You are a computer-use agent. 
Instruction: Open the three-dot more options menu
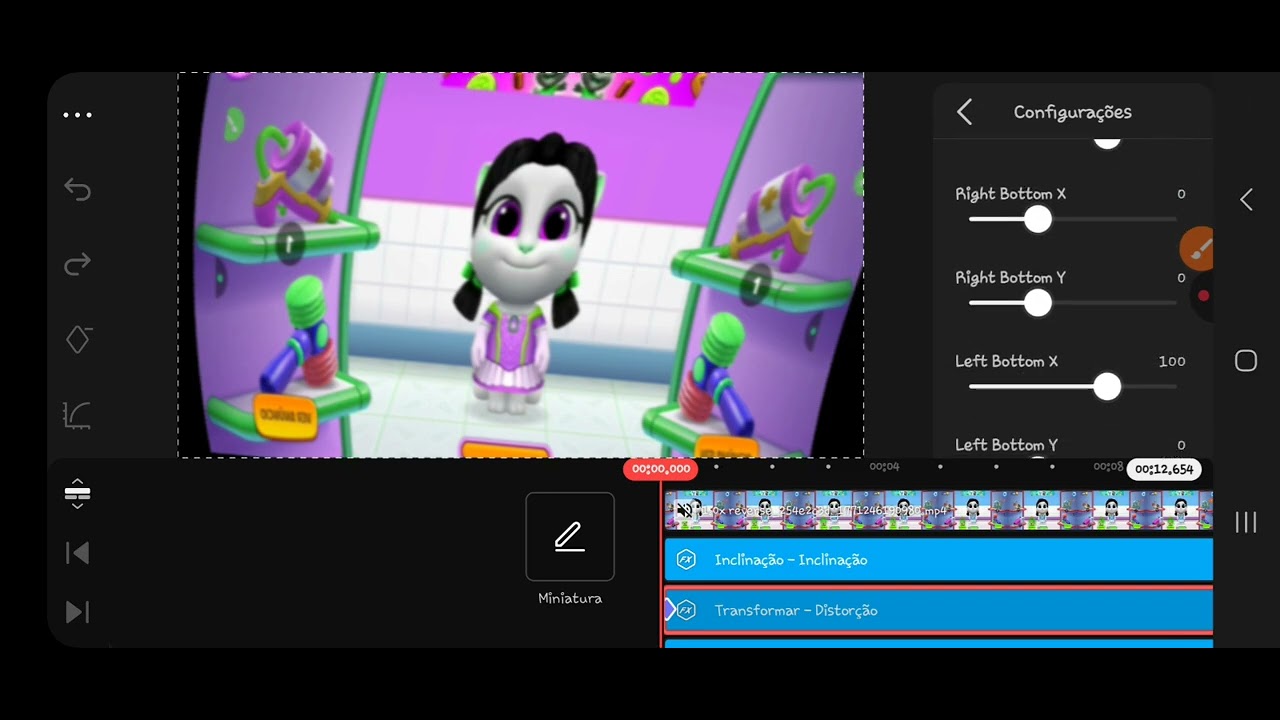(77, 115)
